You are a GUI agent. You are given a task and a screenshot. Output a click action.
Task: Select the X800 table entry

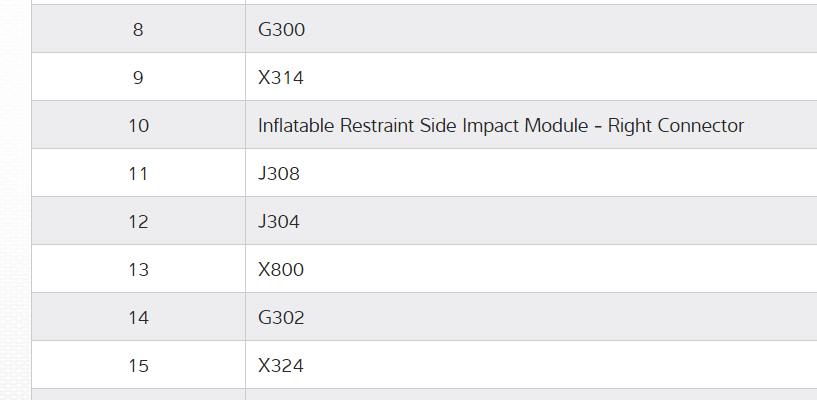coord(281,270)
